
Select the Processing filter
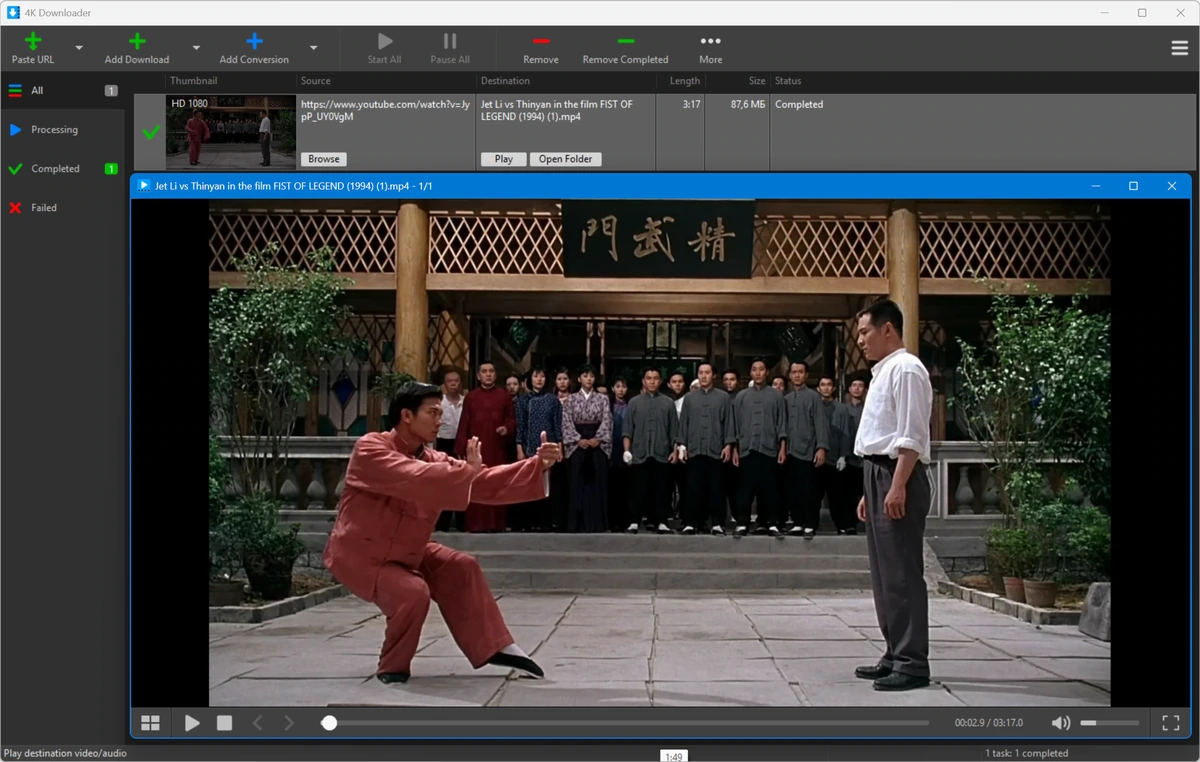(62, 130)
